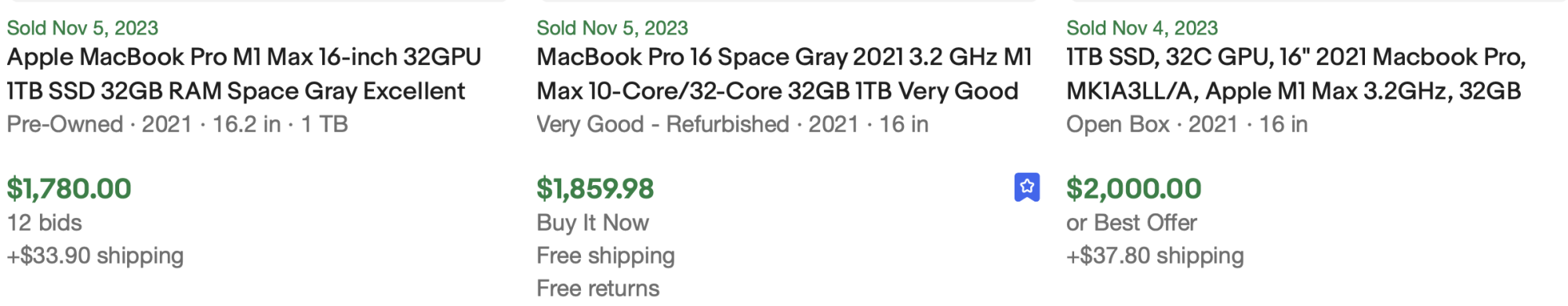The image size is (1568, 306).
Task: Click the Free returns label
Action: (x=598, y=289)
